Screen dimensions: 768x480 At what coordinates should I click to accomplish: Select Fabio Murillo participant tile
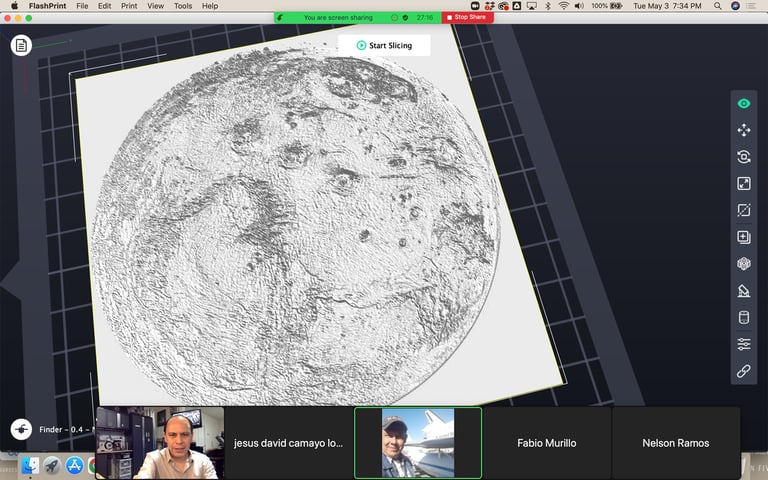click(547, 443)
